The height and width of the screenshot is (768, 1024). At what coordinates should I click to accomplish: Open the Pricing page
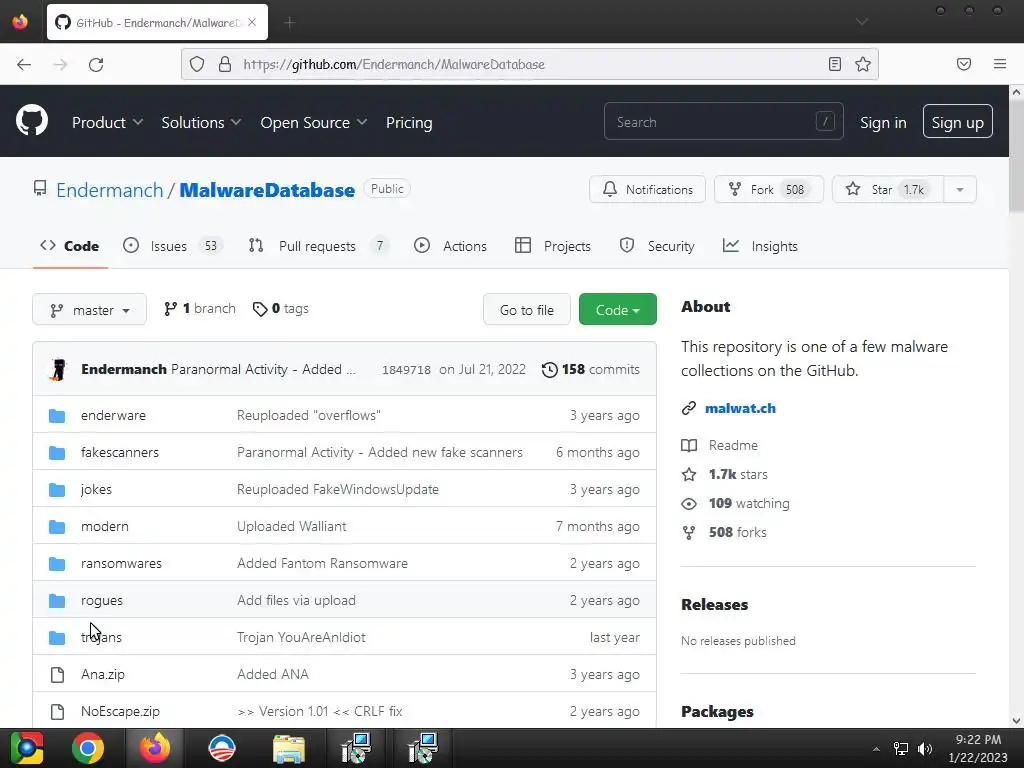[x=409, y=122]
